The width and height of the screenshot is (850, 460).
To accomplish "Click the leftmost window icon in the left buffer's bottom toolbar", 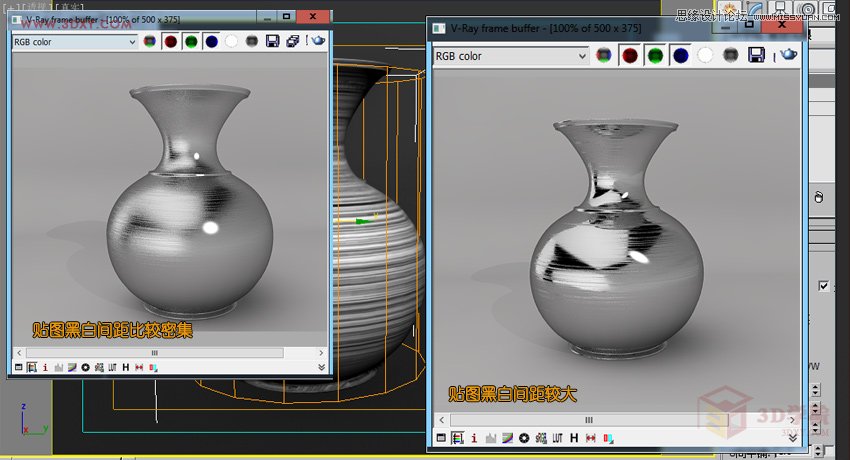I will [18, 367].
